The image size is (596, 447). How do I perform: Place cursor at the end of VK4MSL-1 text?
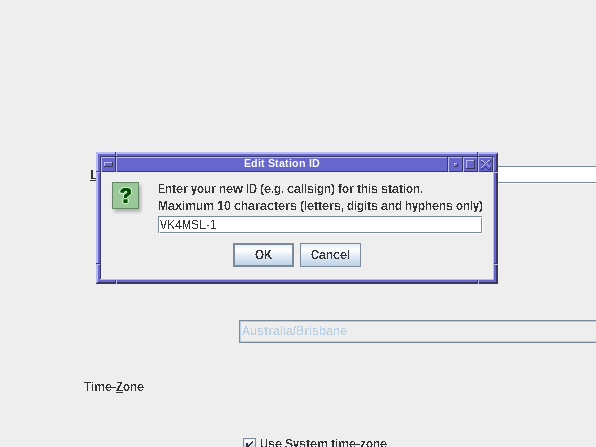(217, 225)
